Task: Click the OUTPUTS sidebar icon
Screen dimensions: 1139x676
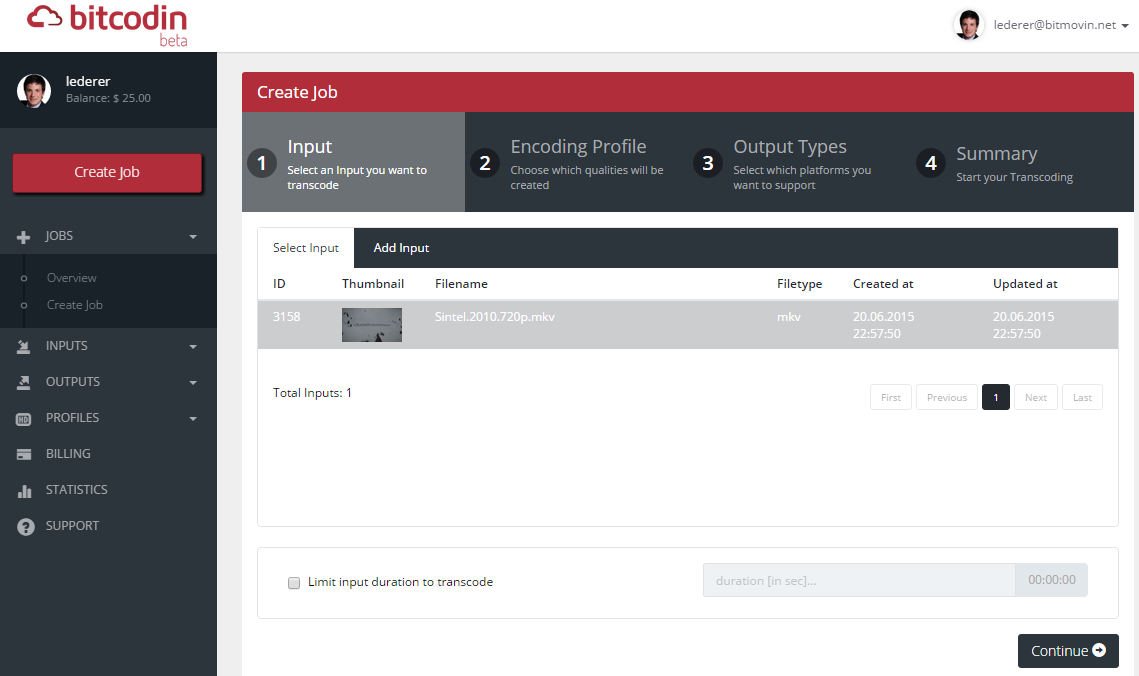Action: (x=23, y=383)
